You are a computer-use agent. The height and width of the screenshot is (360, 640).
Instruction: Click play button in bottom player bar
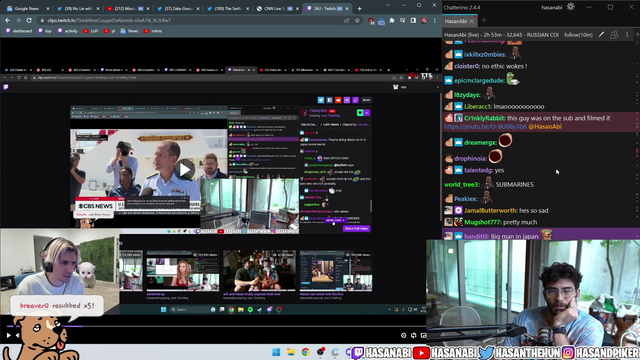click(x=8, y=336)
